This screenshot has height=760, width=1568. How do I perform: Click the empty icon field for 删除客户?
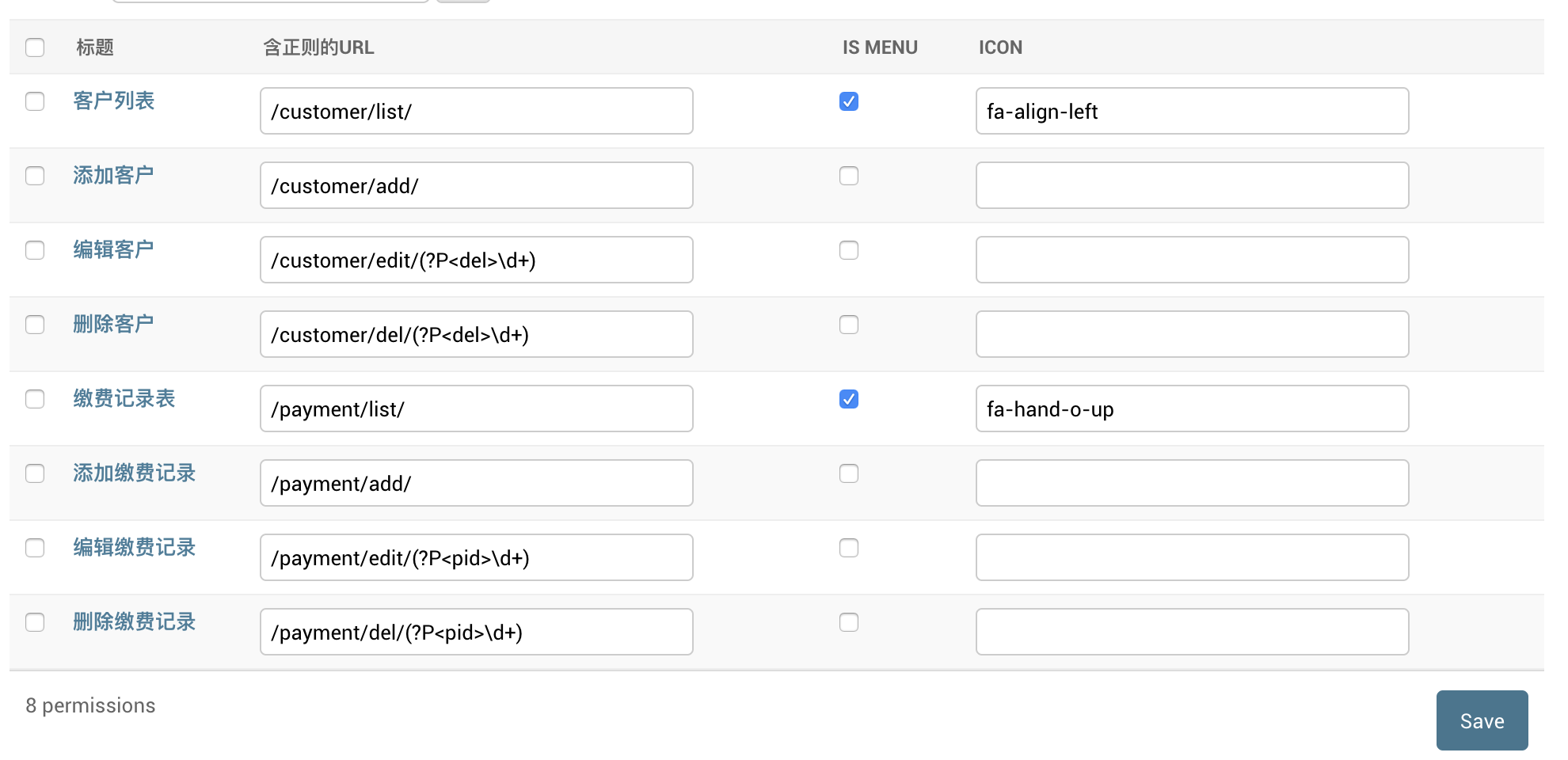click(1192, 335)
